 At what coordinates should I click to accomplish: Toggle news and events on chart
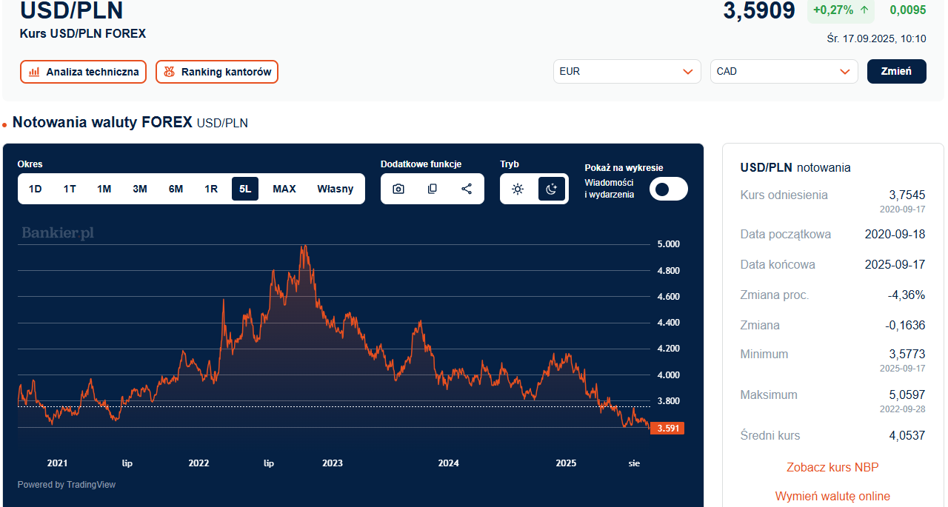tap(668, 189)
